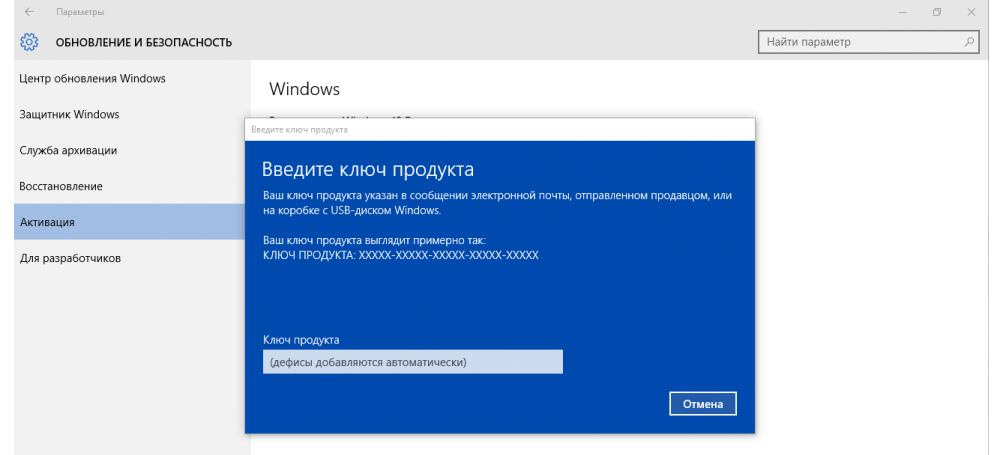Open Центр обновления Windows section
Viewport: 1000px width, 455px height.
point(92,78)
